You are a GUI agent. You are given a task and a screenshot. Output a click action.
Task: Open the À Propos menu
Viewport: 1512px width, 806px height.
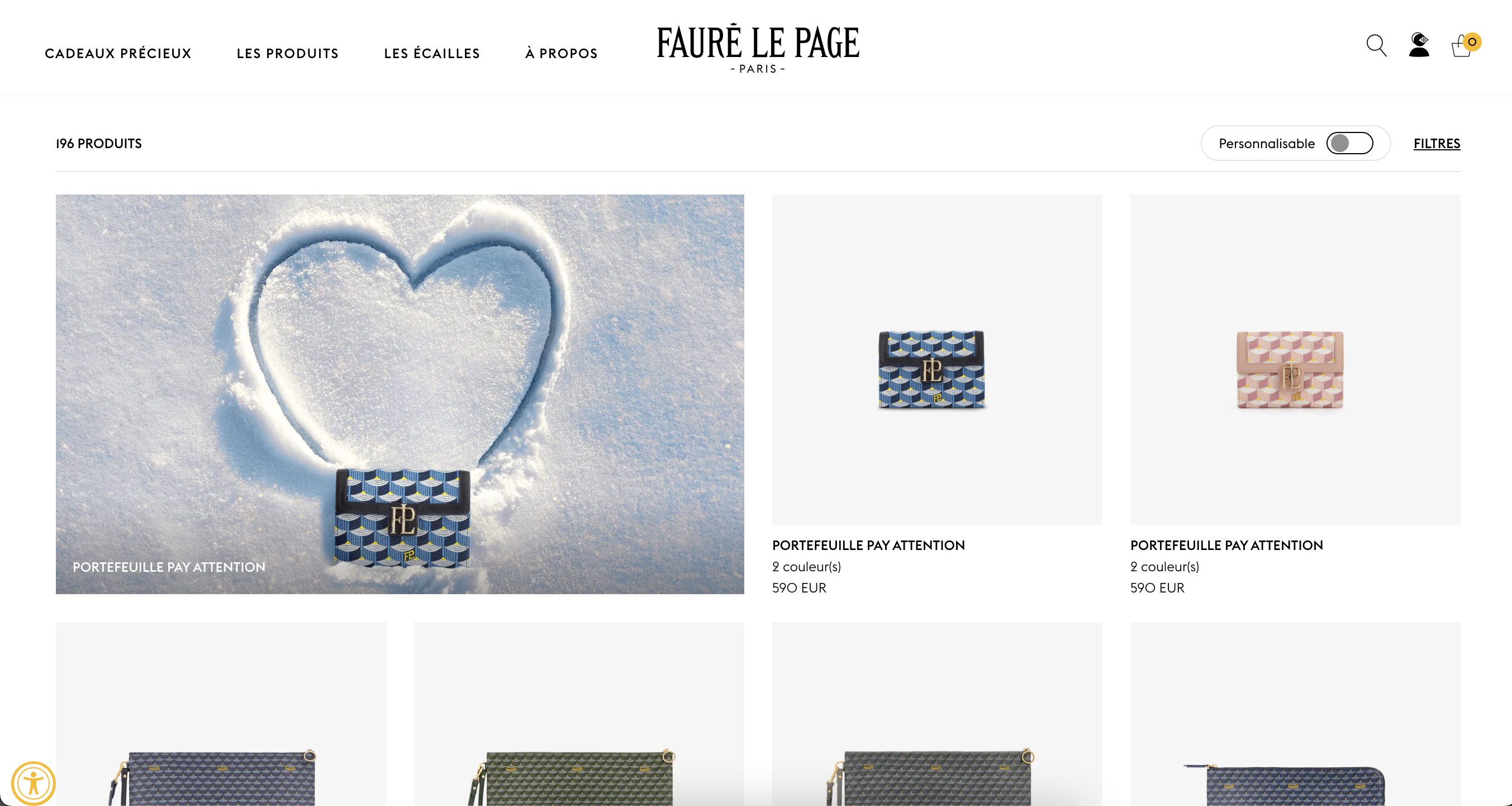[x=561, y=54]
